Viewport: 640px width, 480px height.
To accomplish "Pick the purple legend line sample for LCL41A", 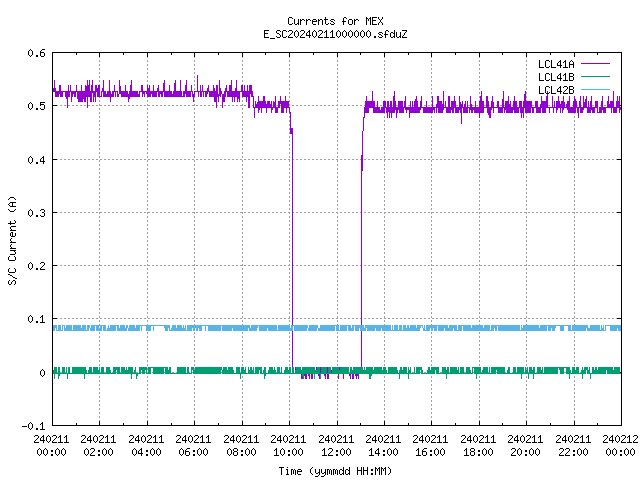I will coord(595,64).
